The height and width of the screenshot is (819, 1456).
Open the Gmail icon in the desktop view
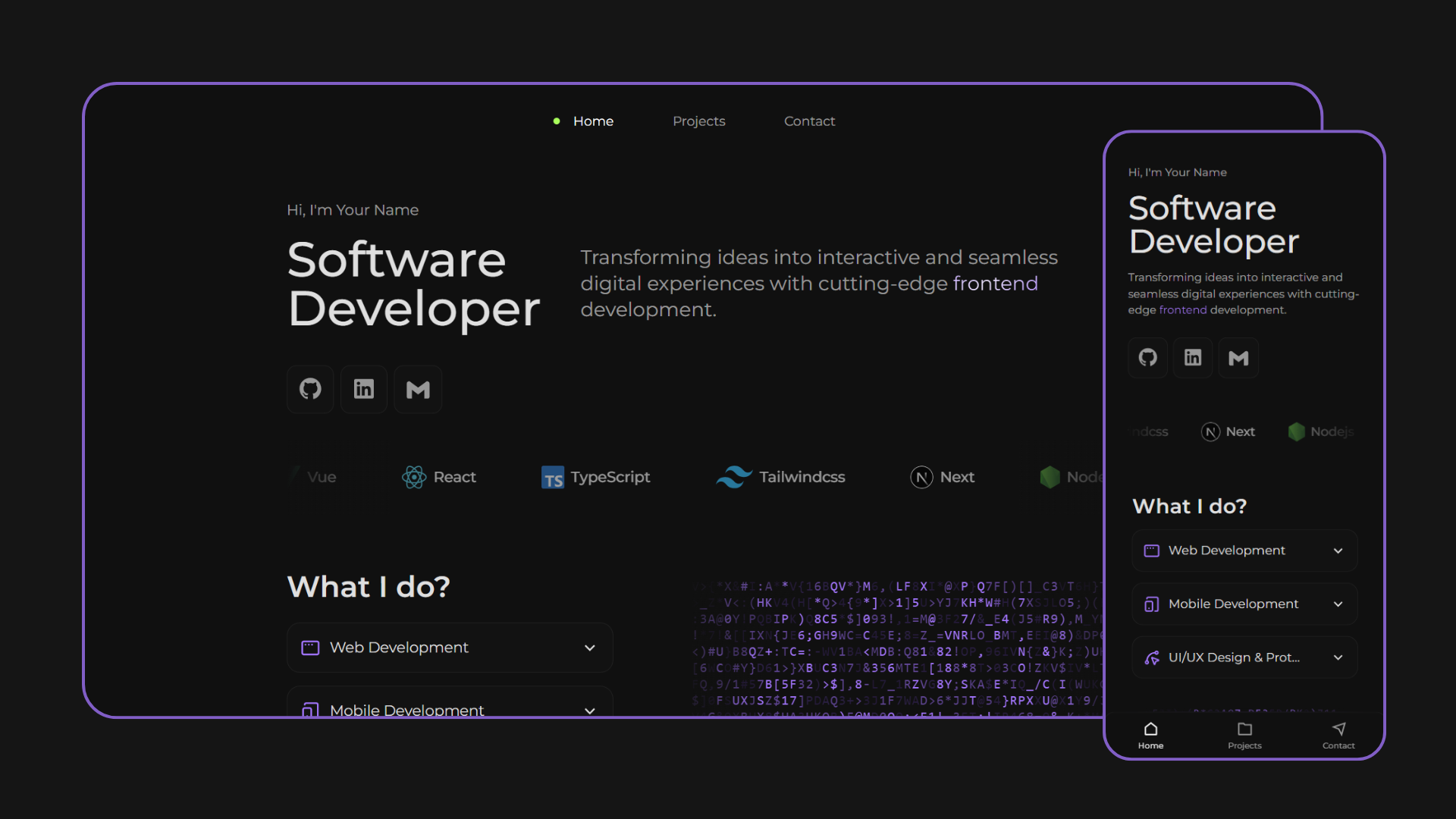pyautogui.click(x=418, y=389)
